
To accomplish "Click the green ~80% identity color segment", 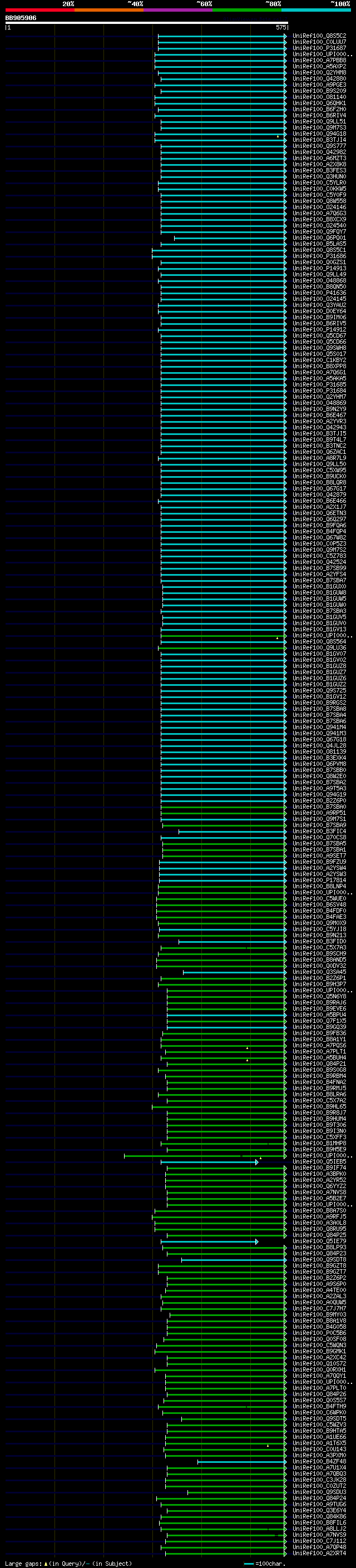I will pos(247,10).
